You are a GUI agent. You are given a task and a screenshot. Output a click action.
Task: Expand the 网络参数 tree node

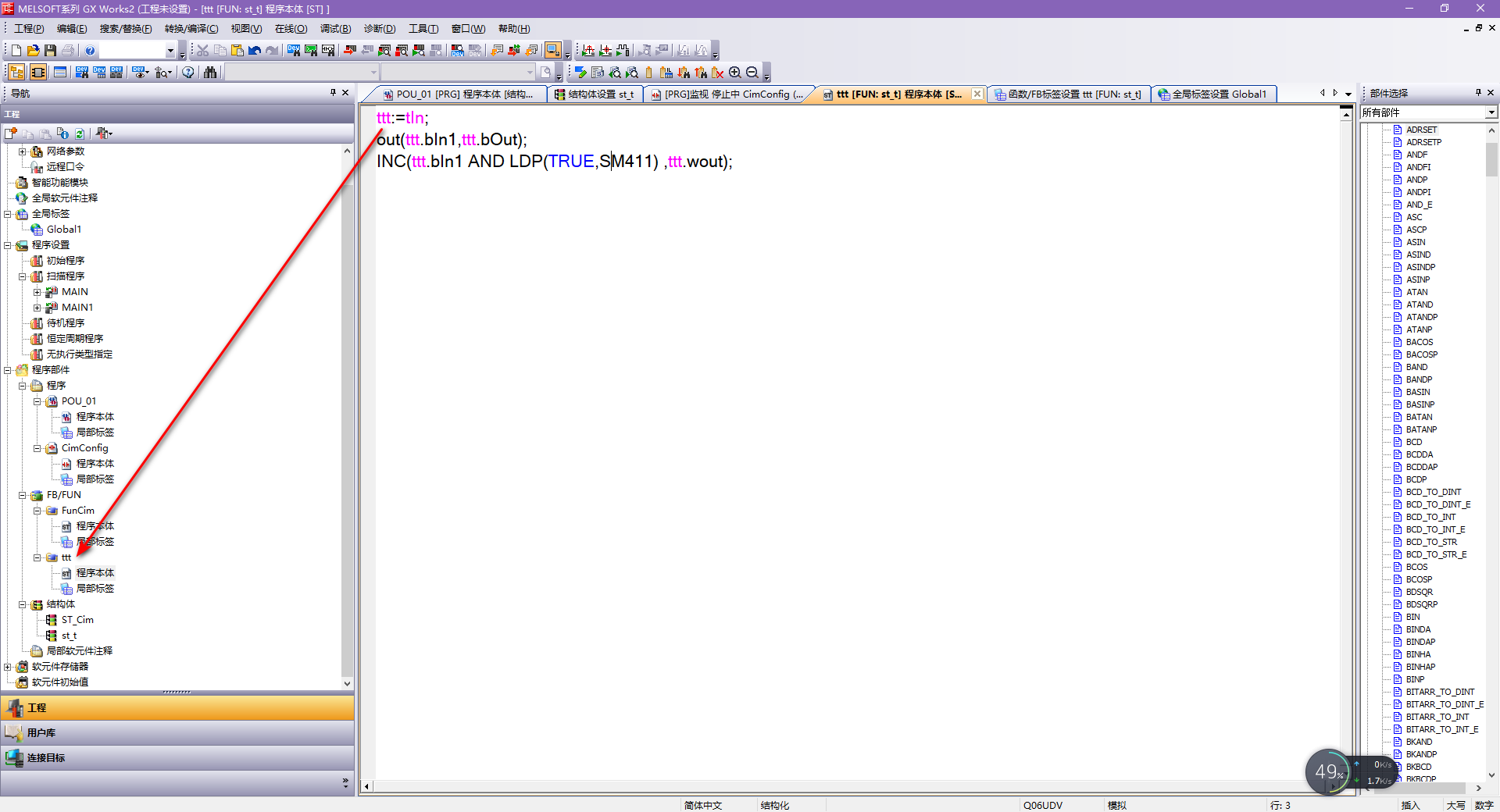pyautogui.click(x=23, y=151)
